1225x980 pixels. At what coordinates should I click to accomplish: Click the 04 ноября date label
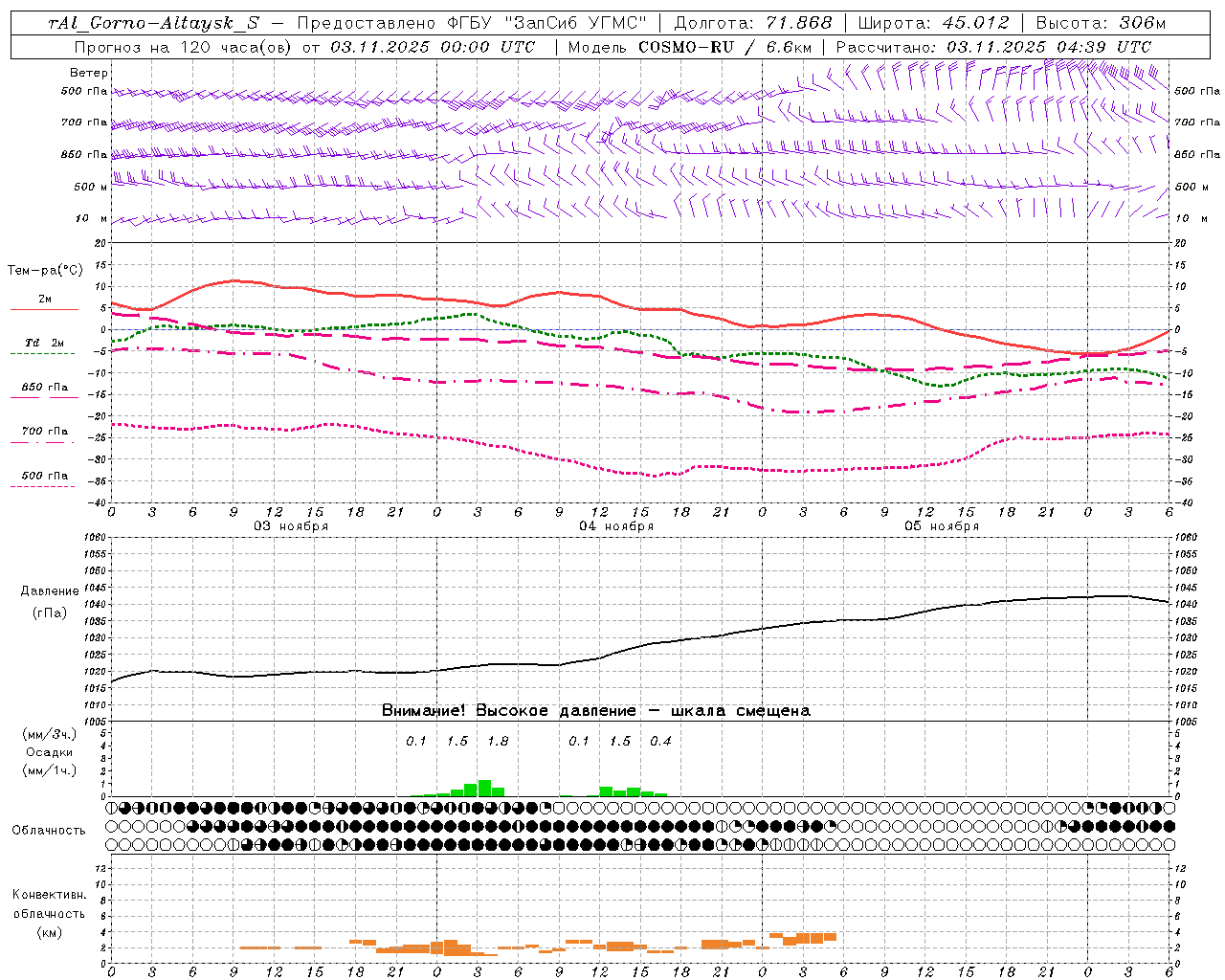(x=615, y=526)
